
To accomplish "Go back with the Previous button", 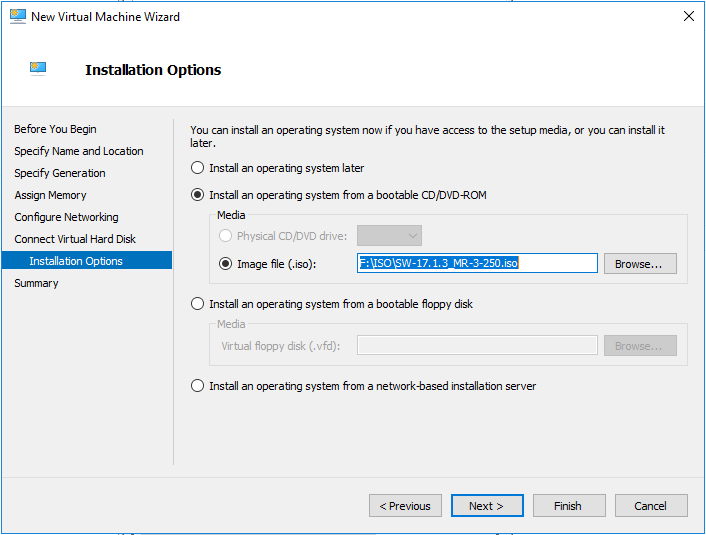I will pos(405,506).
